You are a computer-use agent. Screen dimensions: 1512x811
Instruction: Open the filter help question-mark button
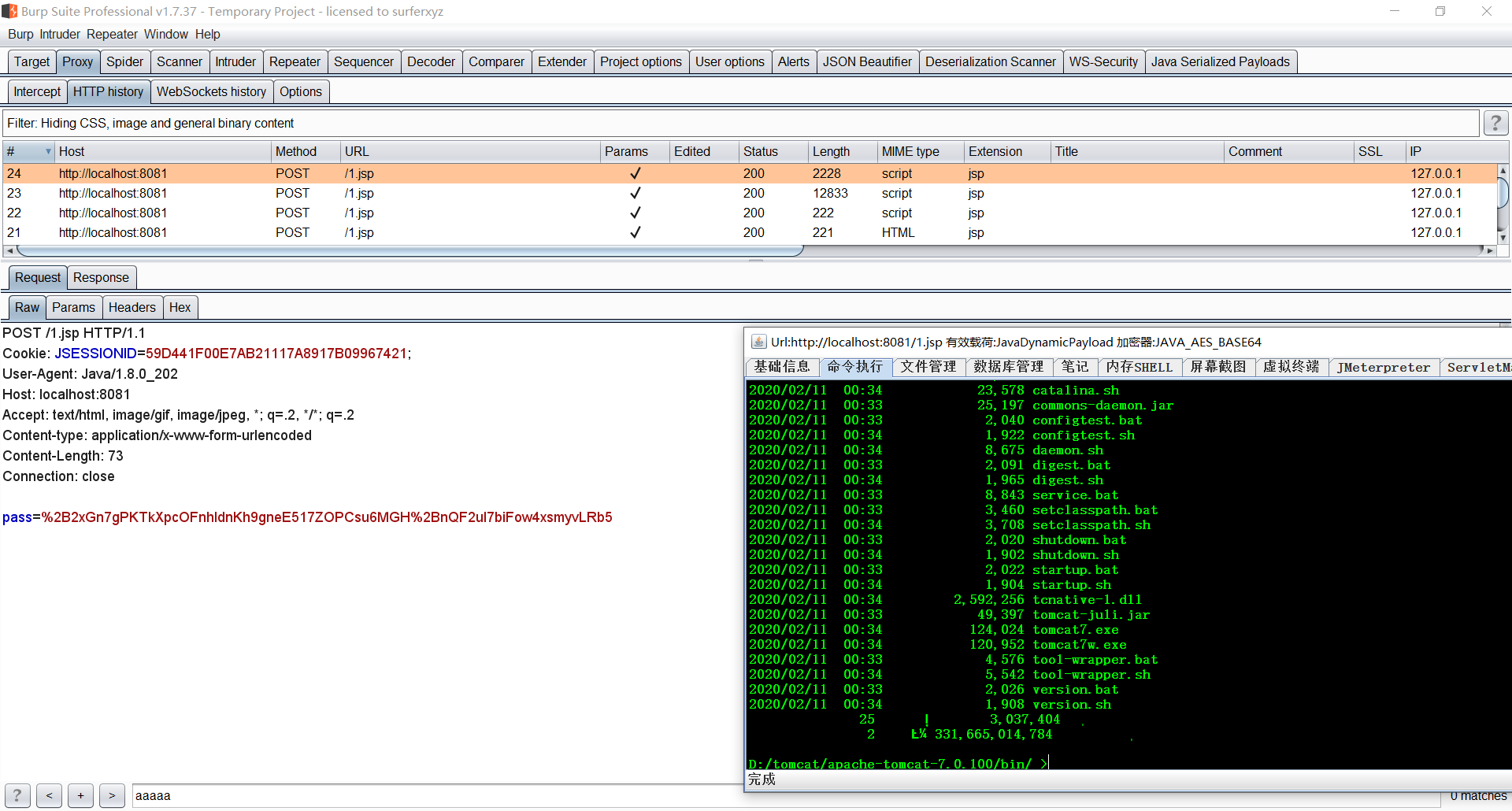[1495, 123]
